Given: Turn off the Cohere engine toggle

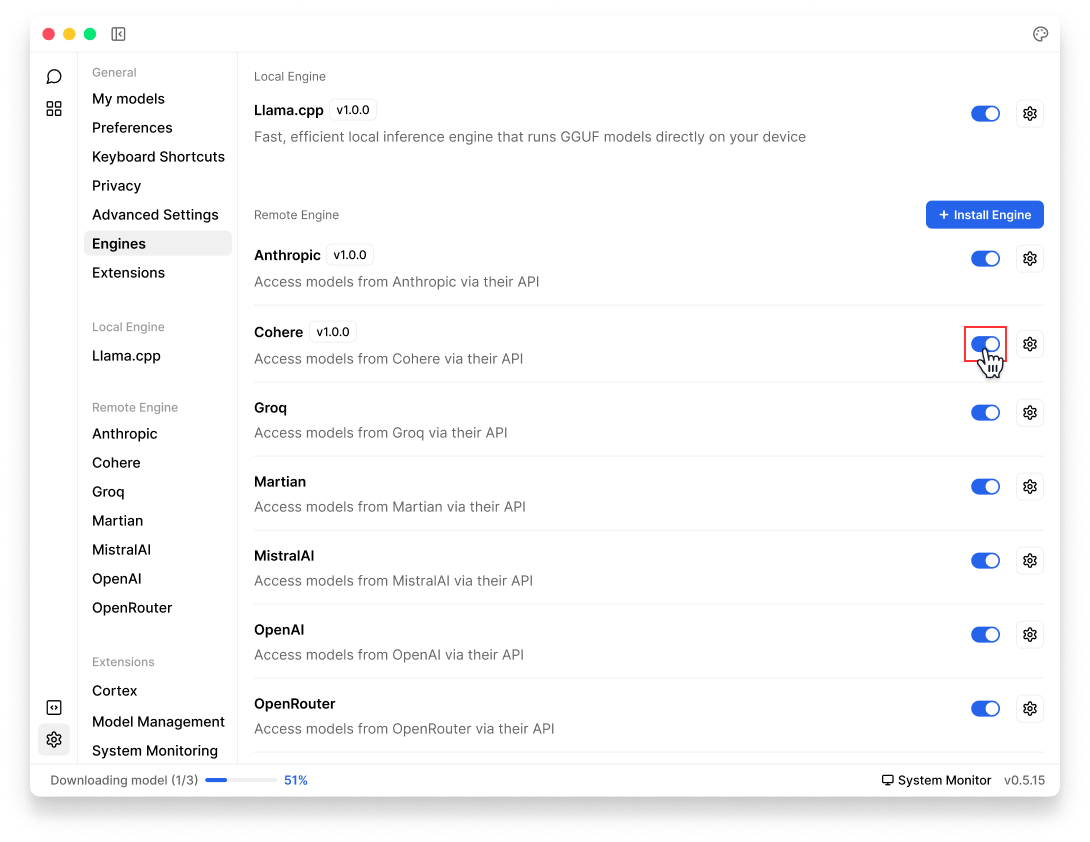Looking at the screenshot, I should (985, 344).
